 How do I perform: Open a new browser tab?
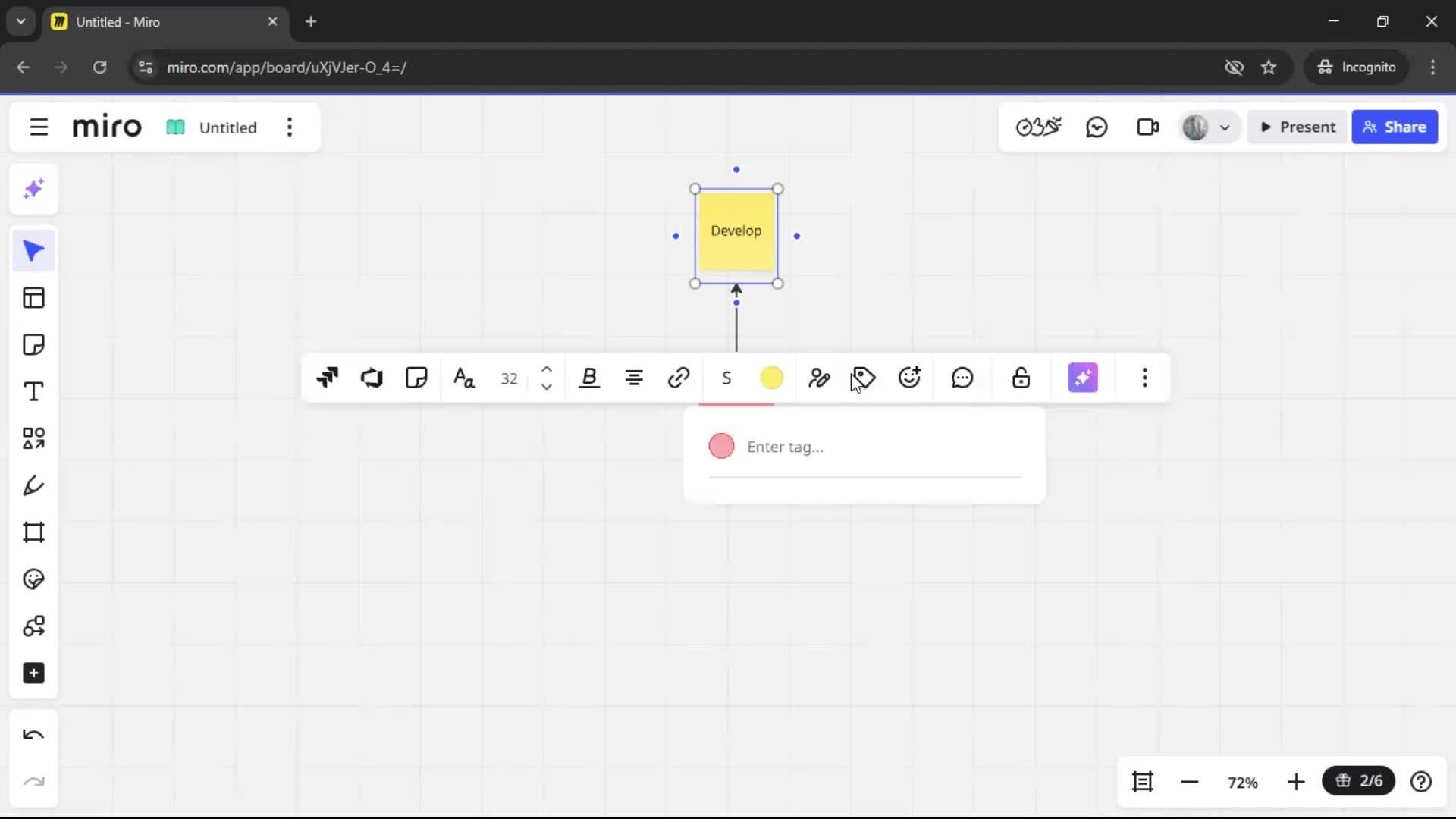[311, 22]
